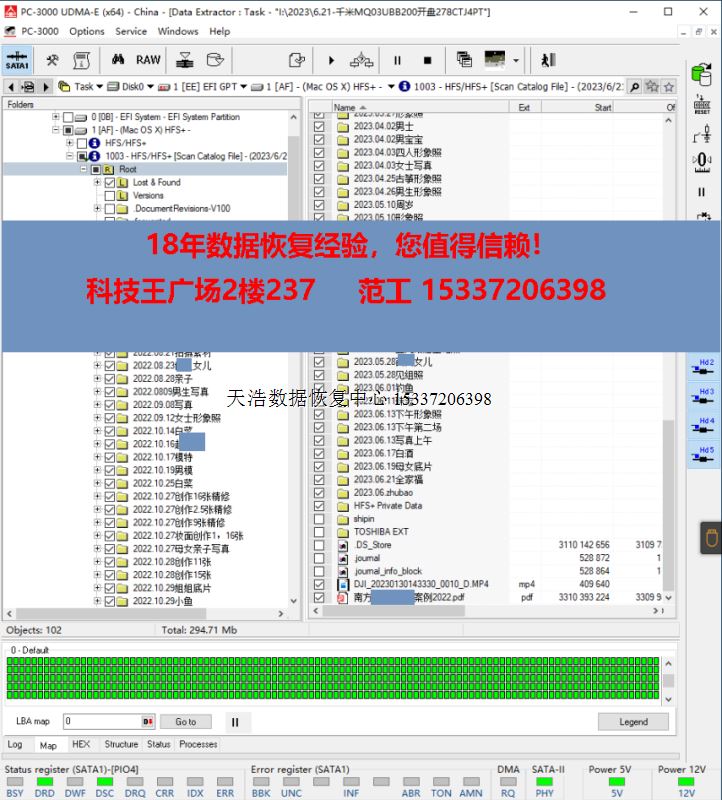The width and height of the screenshot is (722, 800).
Task: Toggle the Lost & Found checkbox
Action: (x=109, y=183)
